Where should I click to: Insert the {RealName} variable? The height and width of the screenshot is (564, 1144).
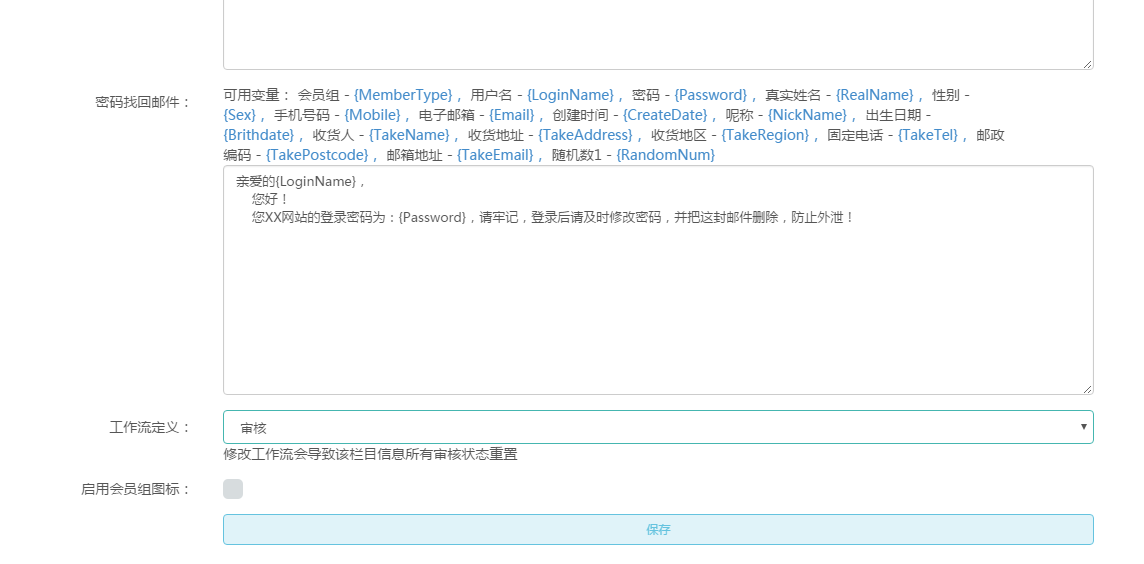point(874,95)
